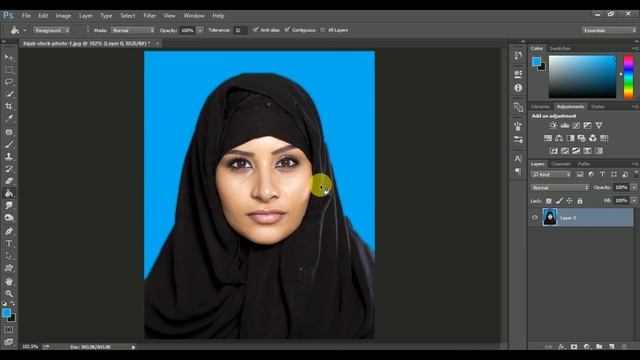Open the layer filter Kind dropdown

coord(551,174)
